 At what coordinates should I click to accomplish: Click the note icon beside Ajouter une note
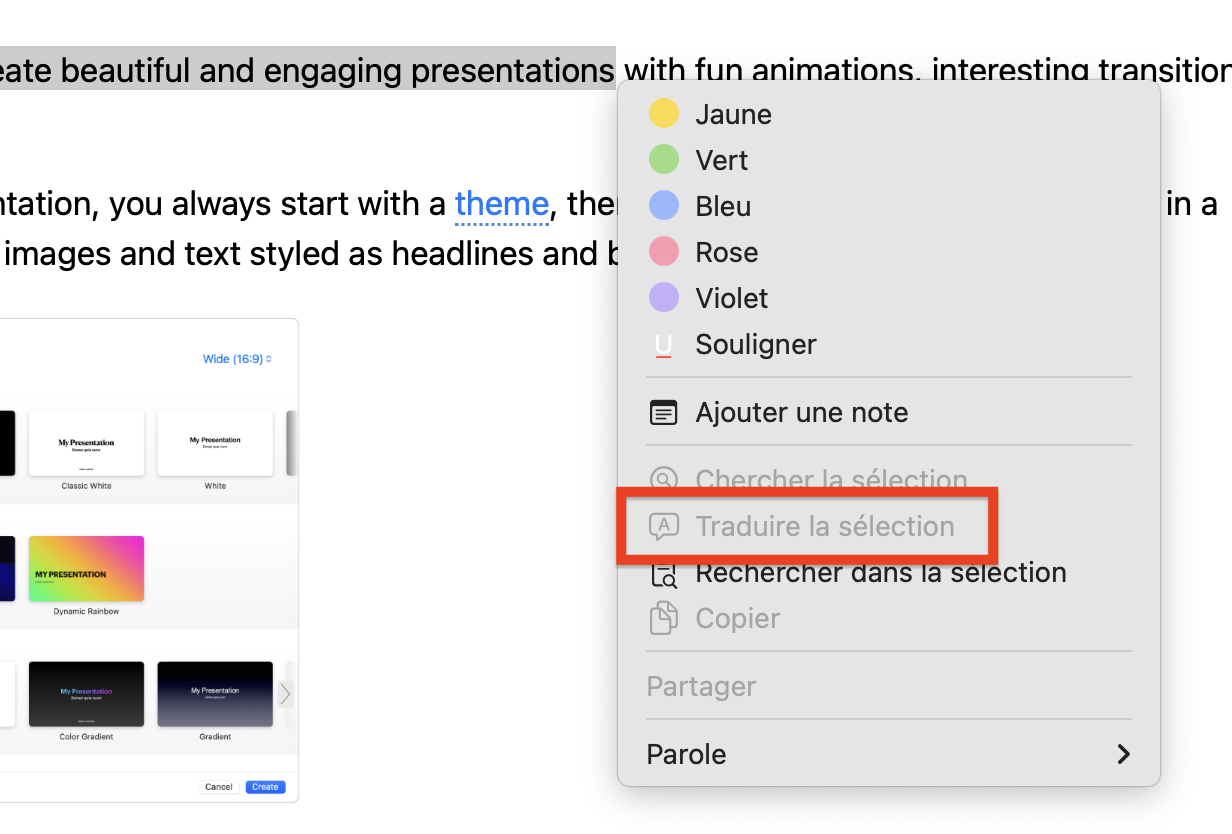[664, 412]
